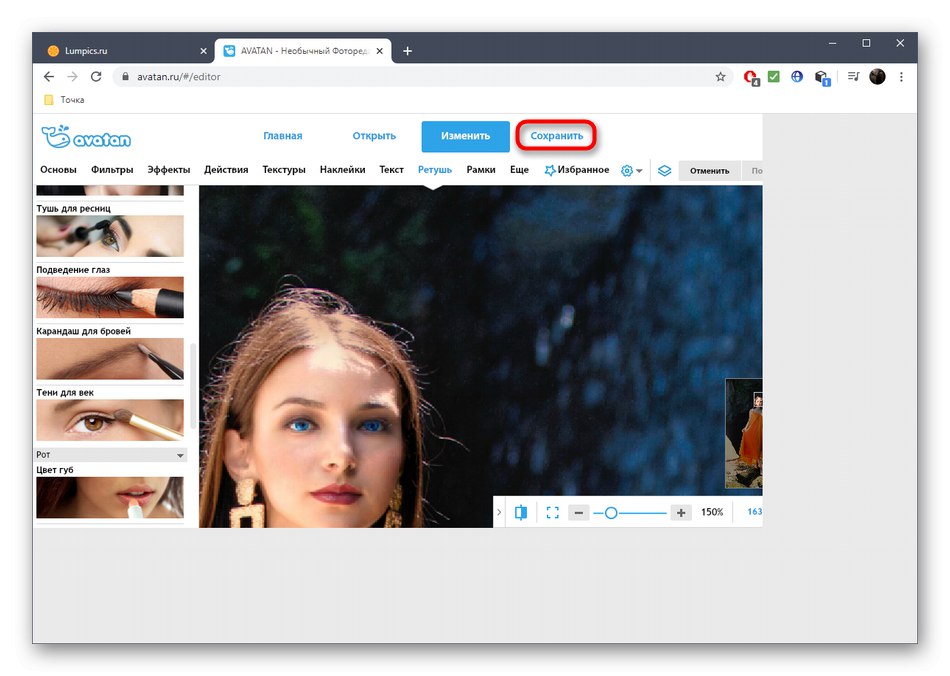Click the 150% zoom value
This screenshot has width=950, height=676.
click(x=712, y=512)
